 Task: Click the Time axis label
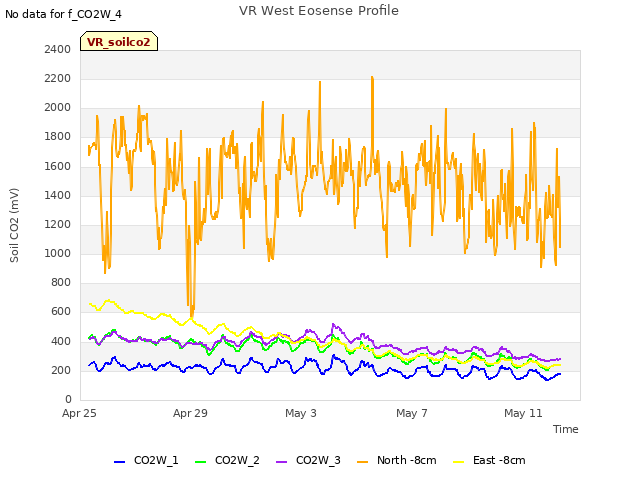(566, 429)
